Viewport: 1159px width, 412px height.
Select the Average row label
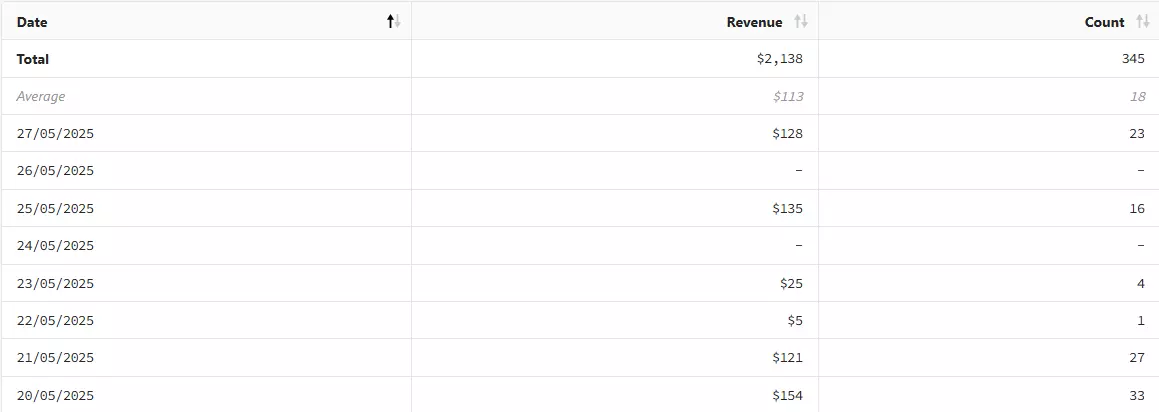[41, 96]
